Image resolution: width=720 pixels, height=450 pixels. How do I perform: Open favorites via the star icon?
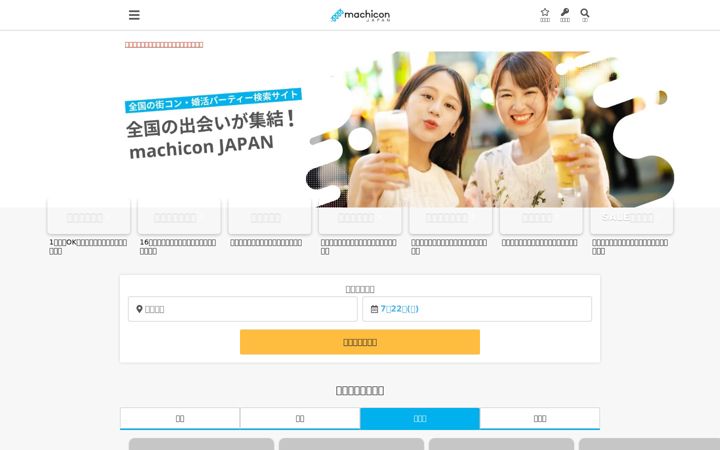click(x=545, y=15)
